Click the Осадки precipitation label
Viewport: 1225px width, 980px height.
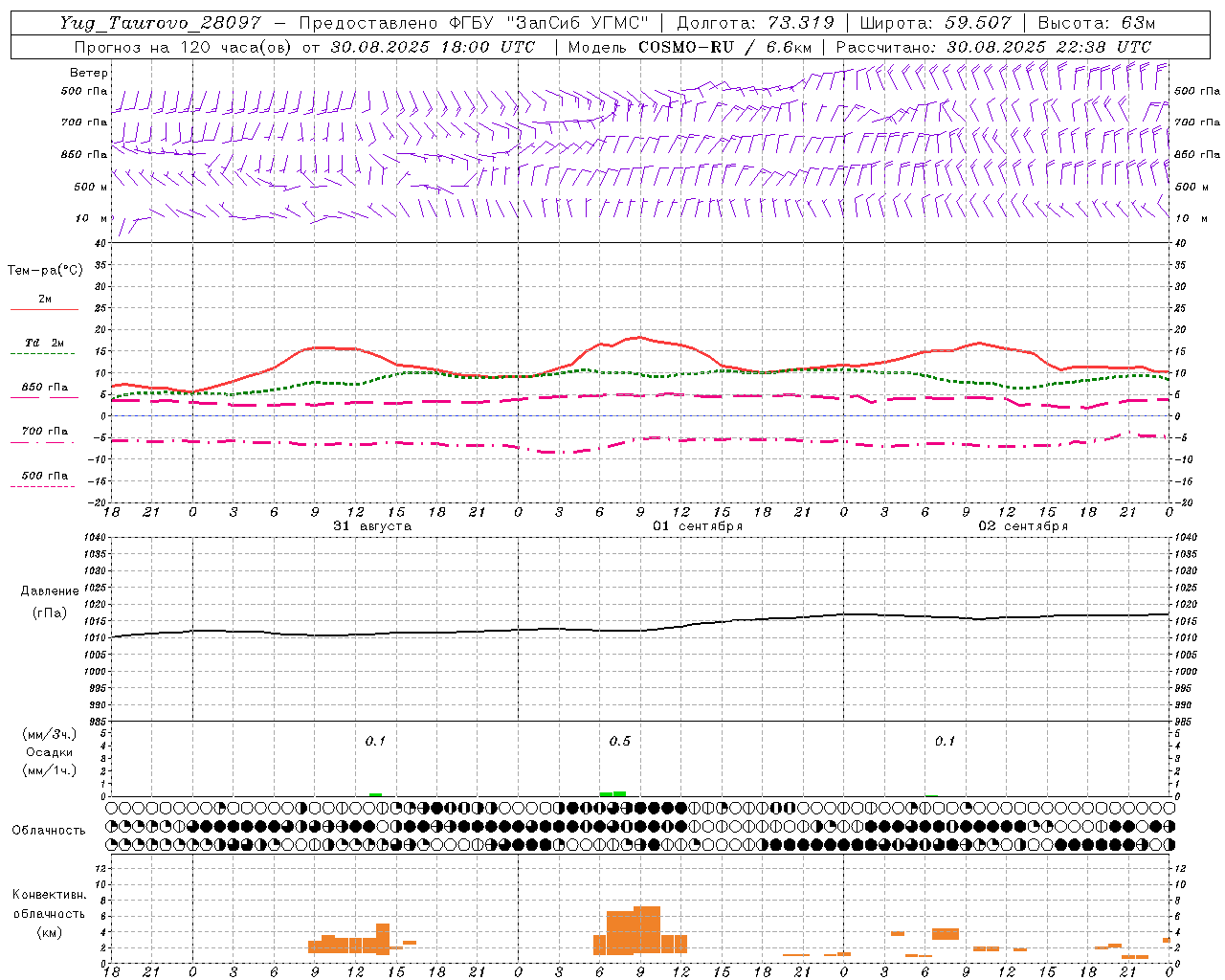49,752
